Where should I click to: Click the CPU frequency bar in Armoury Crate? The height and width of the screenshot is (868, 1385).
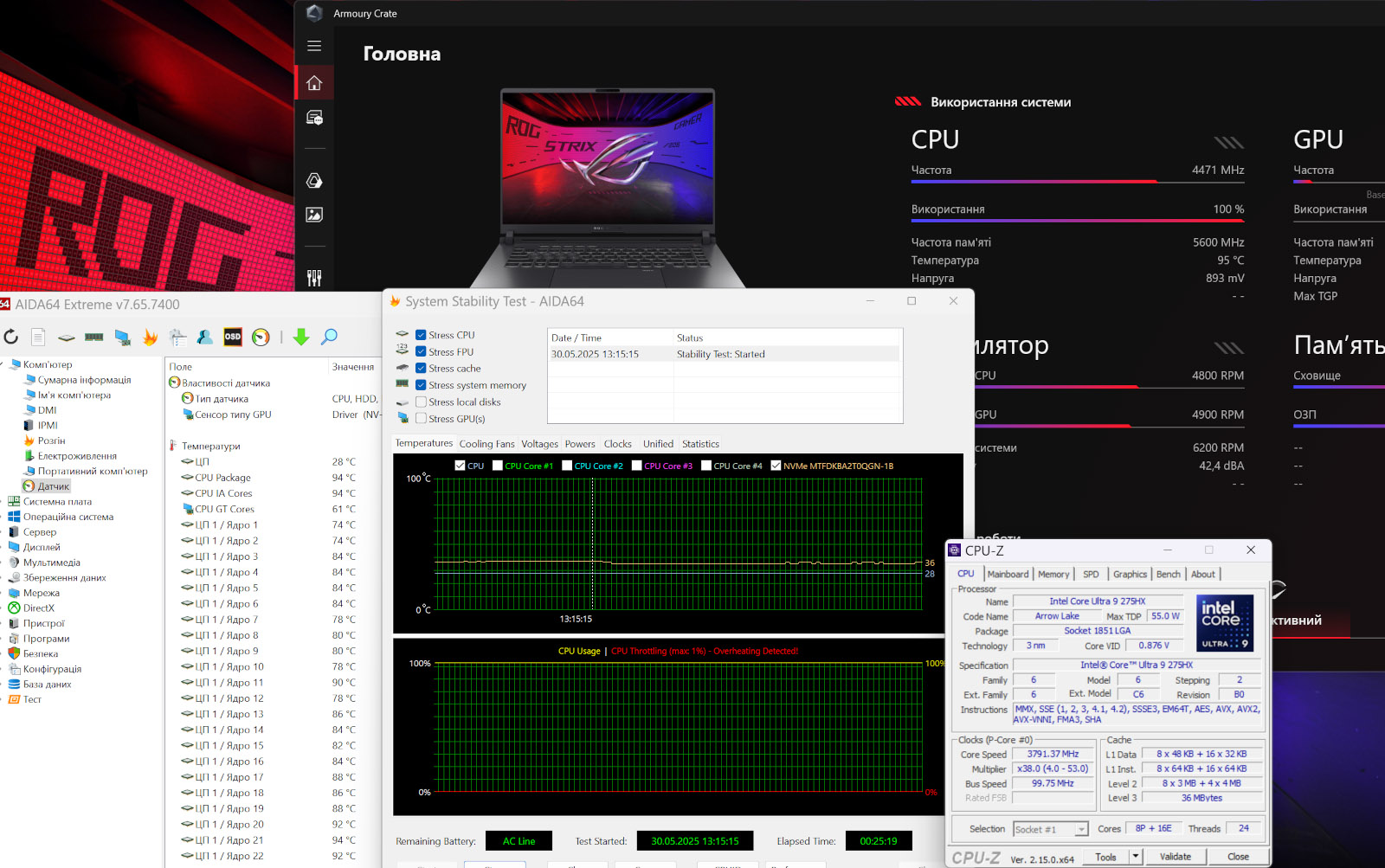pyautogui.click(x=1078, y=182)
